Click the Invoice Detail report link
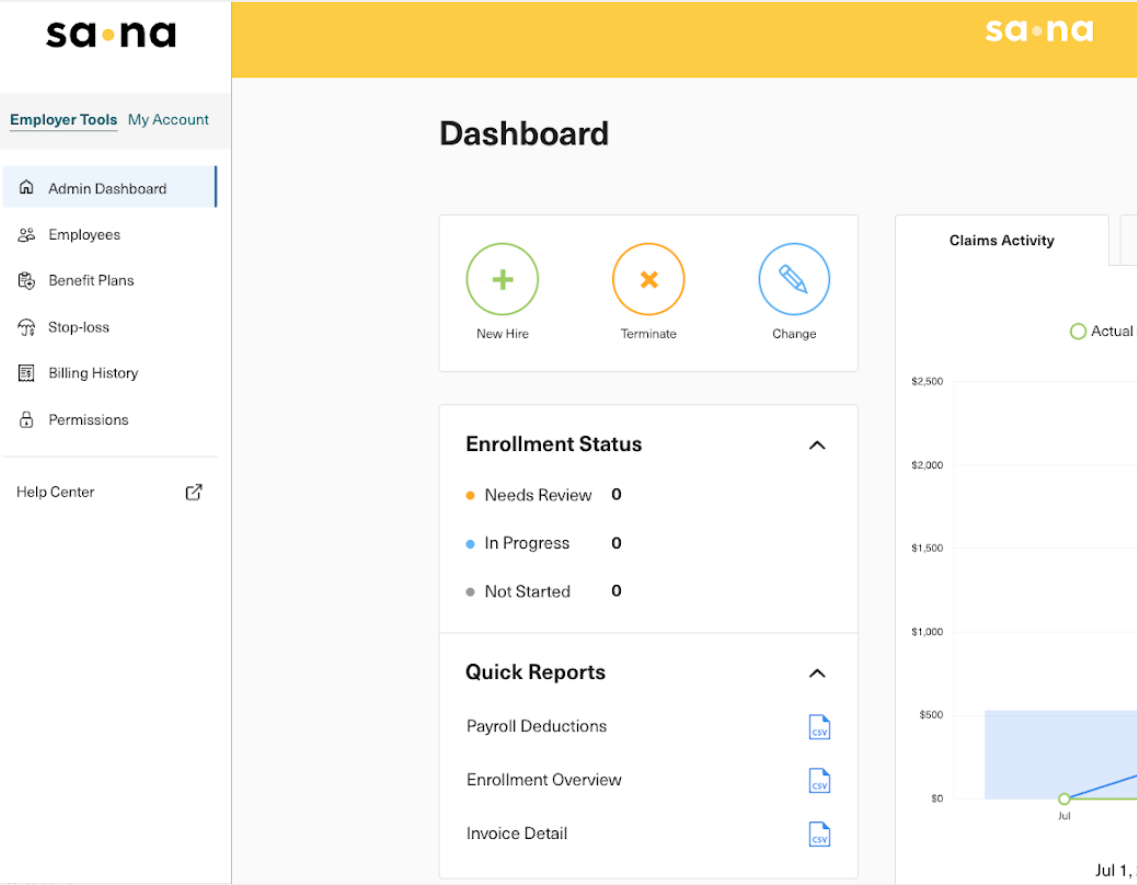 [517, 833]
